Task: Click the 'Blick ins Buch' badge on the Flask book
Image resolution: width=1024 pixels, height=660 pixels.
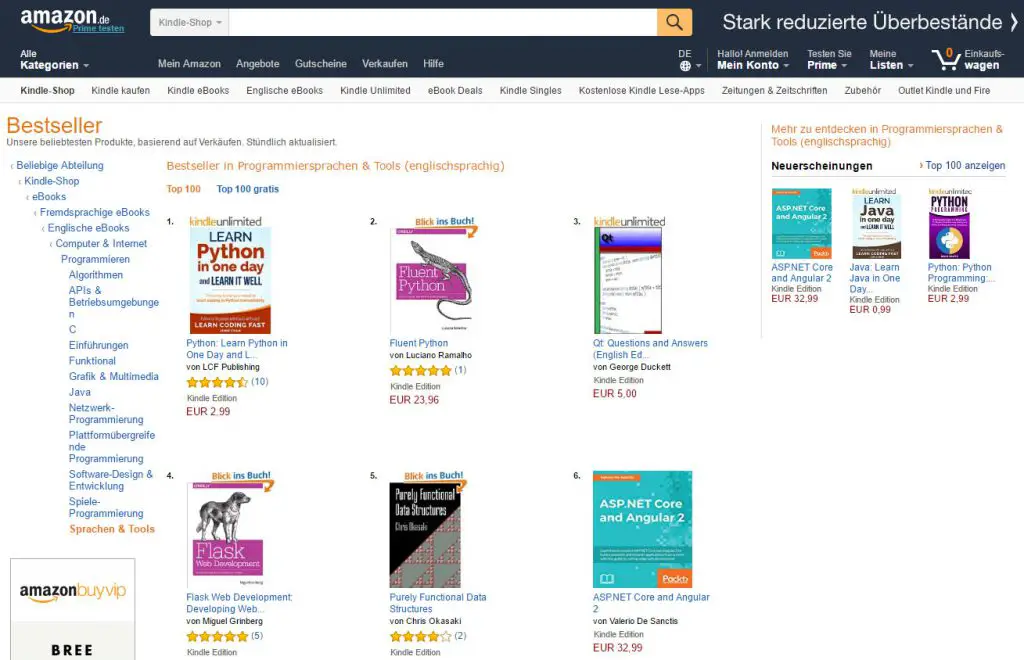Action: tap(236, 475)
